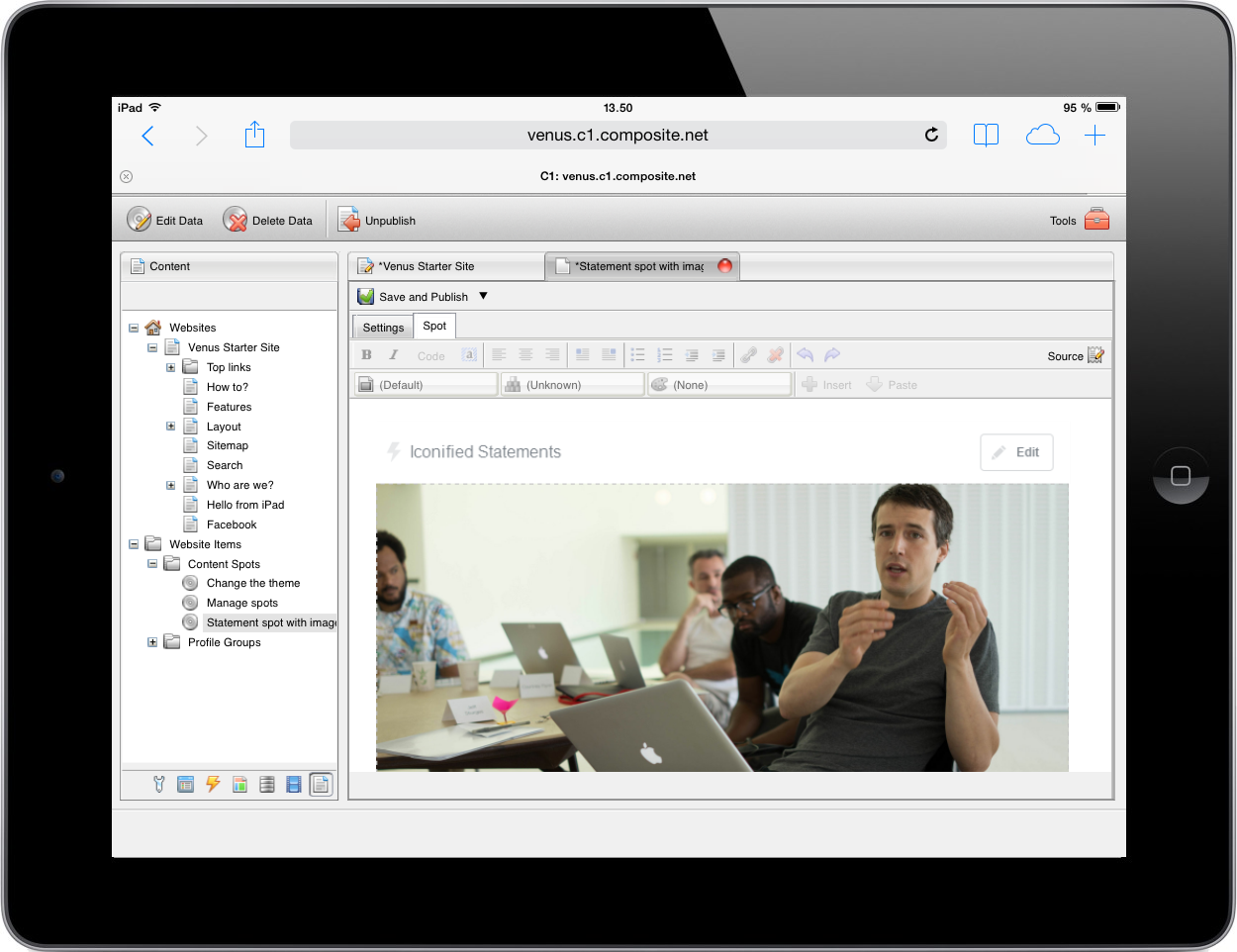The image size is (1237, 952).
Task: Unpublish the current data item
Action: click(377, 219)
